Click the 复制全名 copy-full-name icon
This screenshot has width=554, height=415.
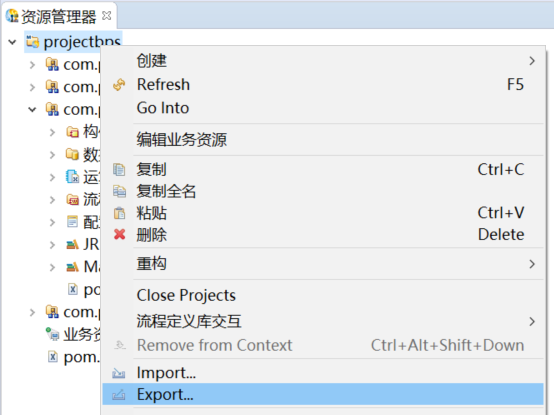119,191
